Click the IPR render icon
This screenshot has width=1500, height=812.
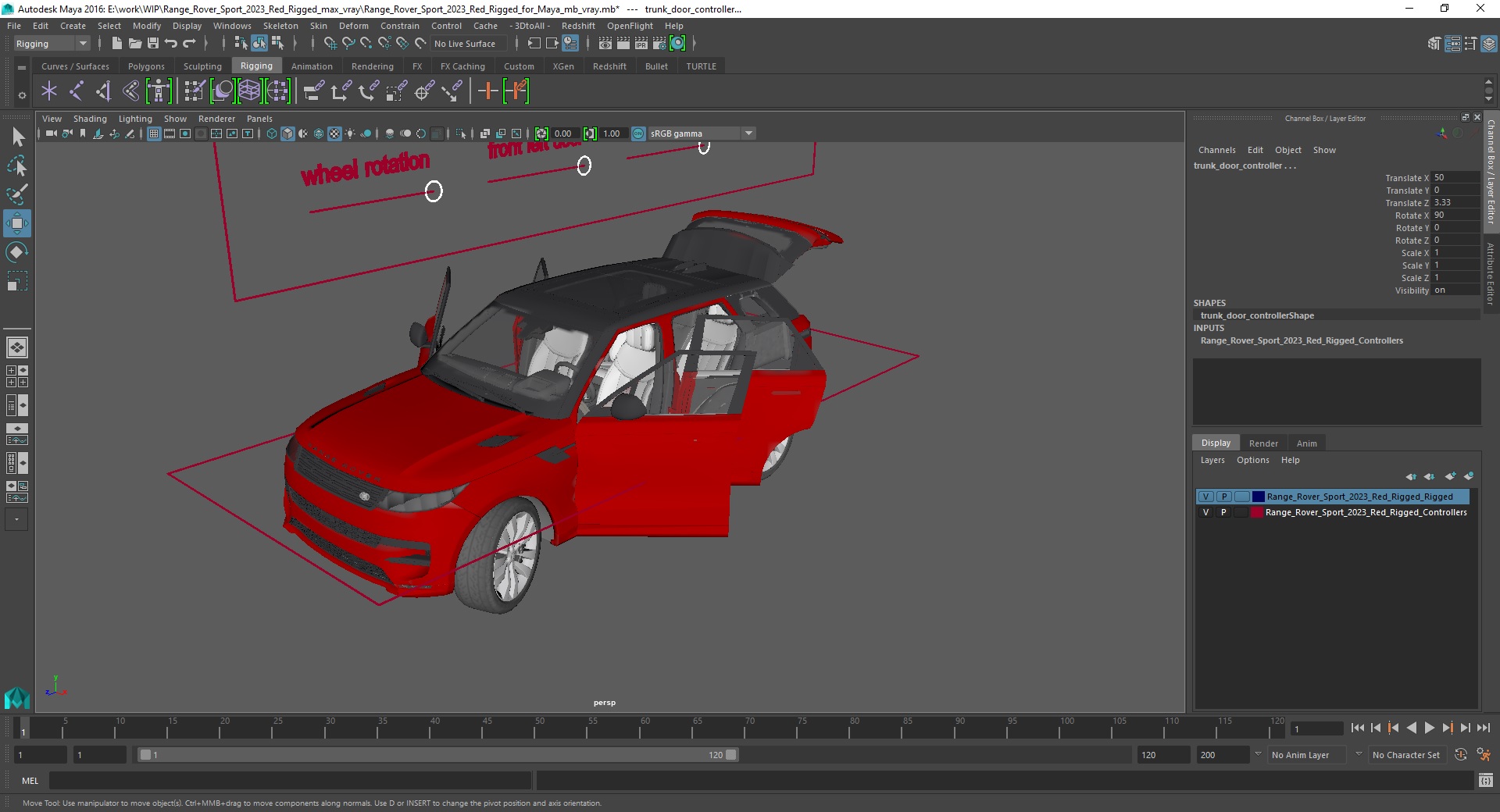[x=641, y=44]
